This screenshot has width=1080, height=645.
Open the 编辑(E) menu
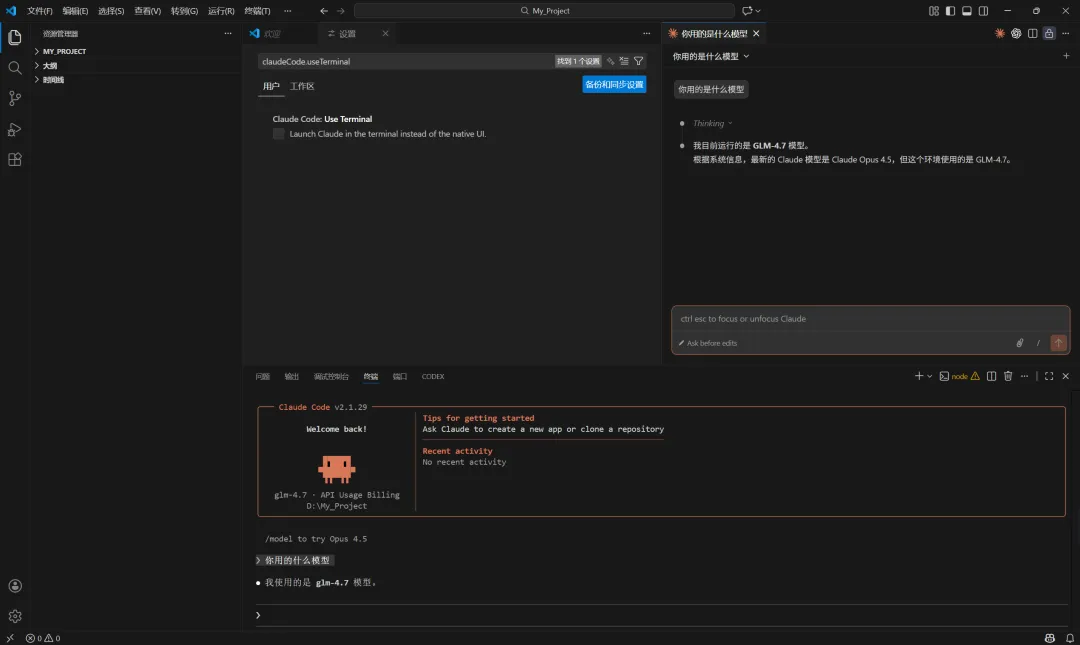pyautogui.click(x=75, y=10)
